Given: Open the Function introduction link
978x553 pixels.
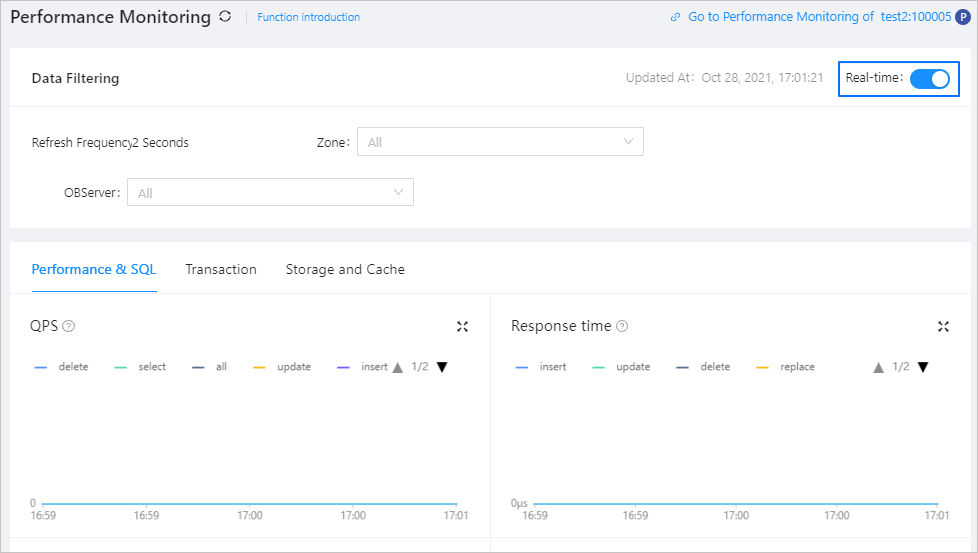Looking at the screenshot, I should tap(308, 17).
